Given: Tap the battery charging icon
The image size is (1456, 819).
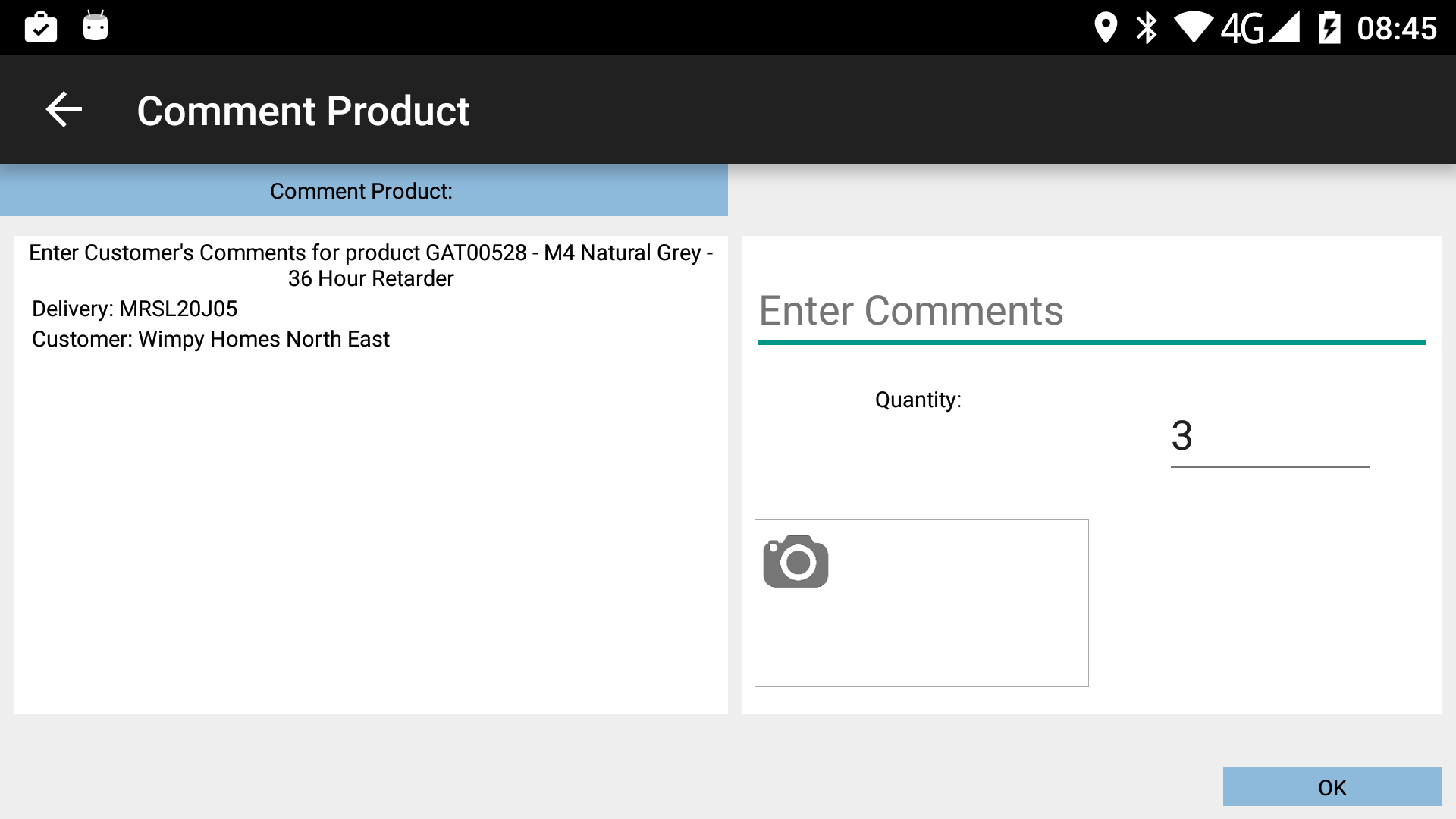Looking at the screenshot, I should click(1329, 28).
